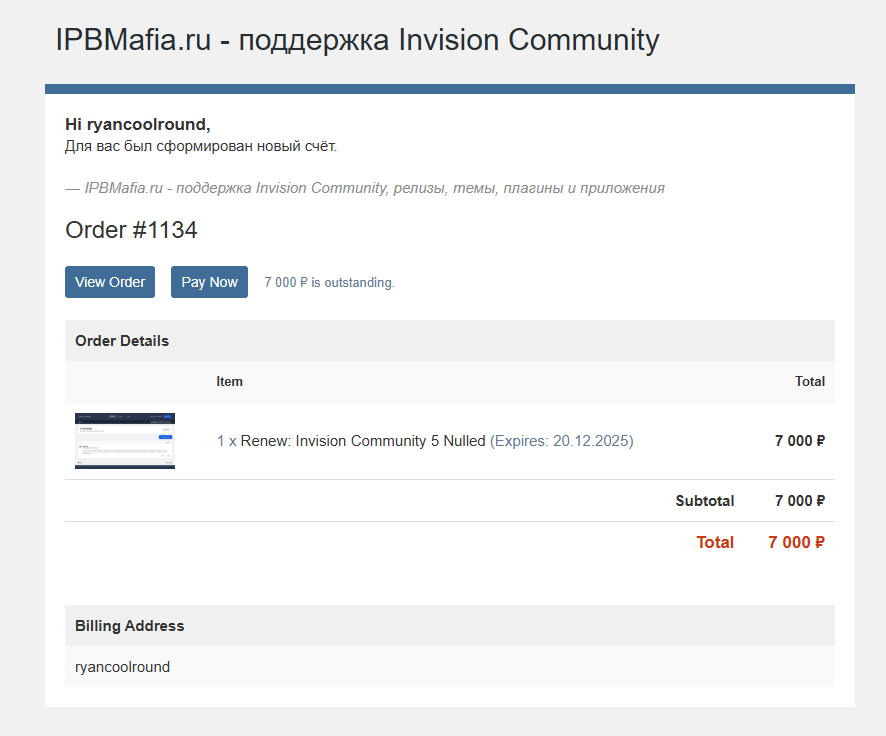Click the "Hi ryancoolround," greeting
This screenshot has width=886, height=736.
pos(138,125)
